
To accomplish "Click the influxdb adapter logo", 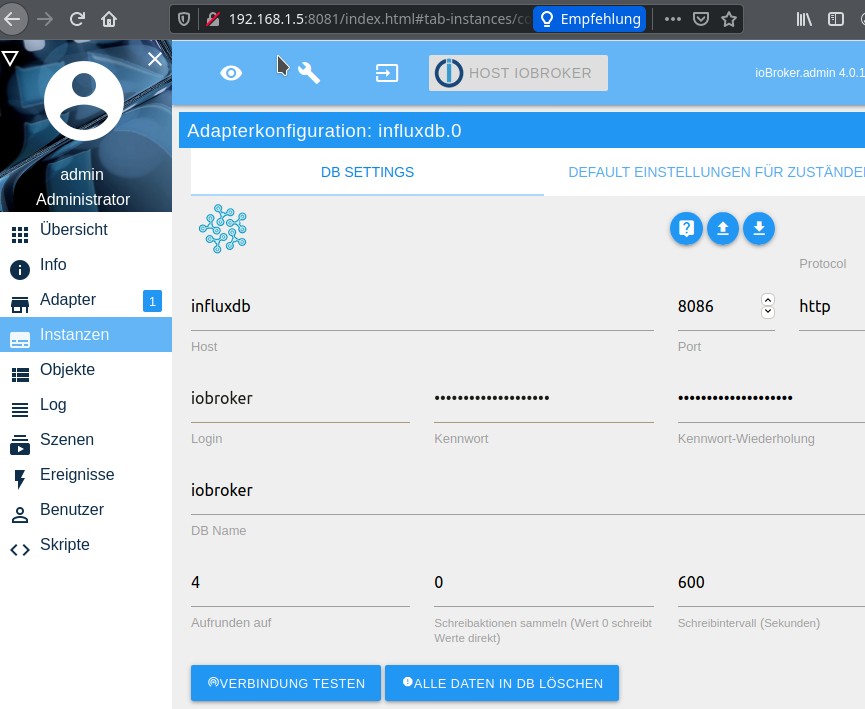I will pos(224,228).
